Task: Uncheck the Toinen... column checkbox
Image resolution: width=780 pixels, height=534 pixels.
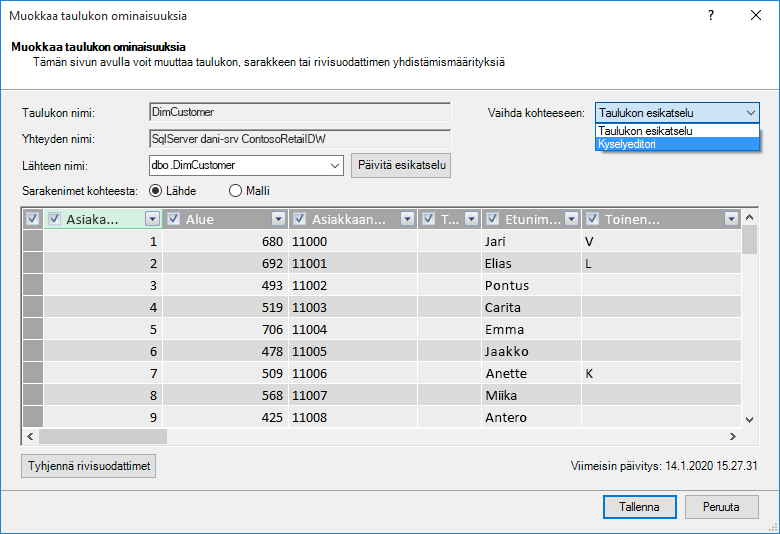Action: click(x=592, y=218)
